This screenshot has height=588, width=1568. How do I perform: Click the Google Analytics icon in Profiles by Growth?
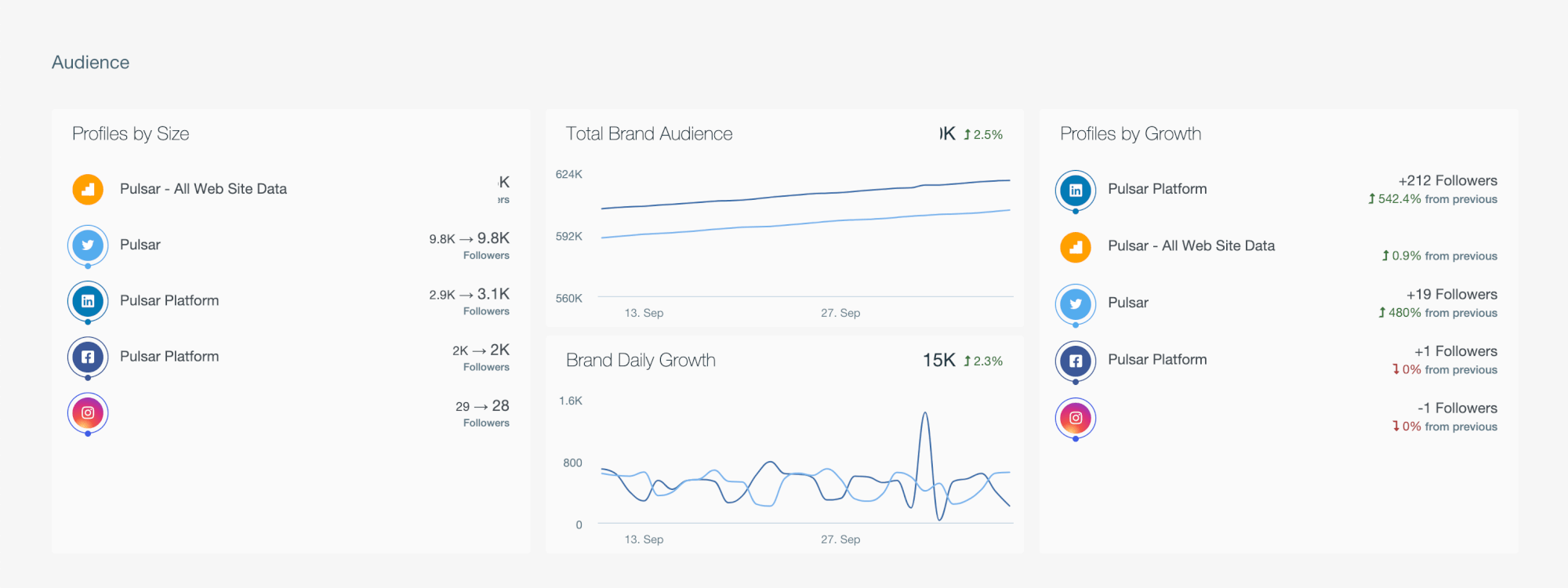(1076, 247)
